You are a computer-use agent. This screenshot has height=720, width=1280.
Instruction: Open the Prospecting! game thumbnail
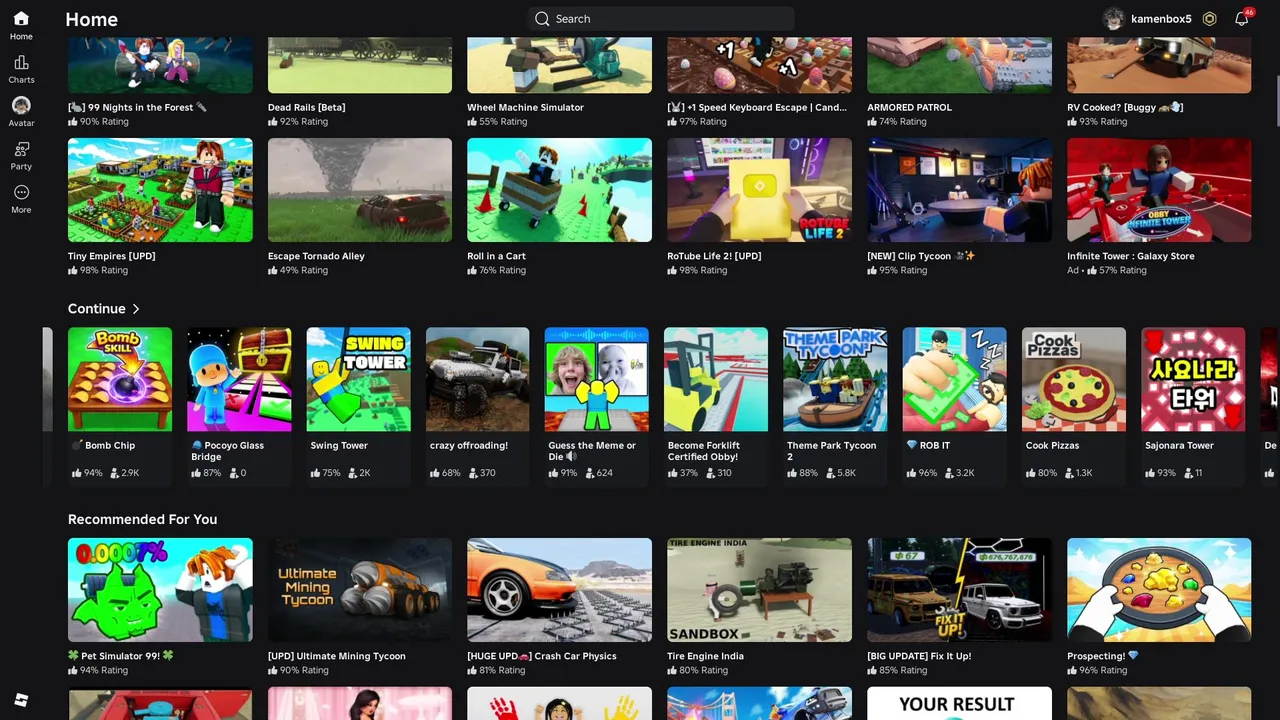1159,590
